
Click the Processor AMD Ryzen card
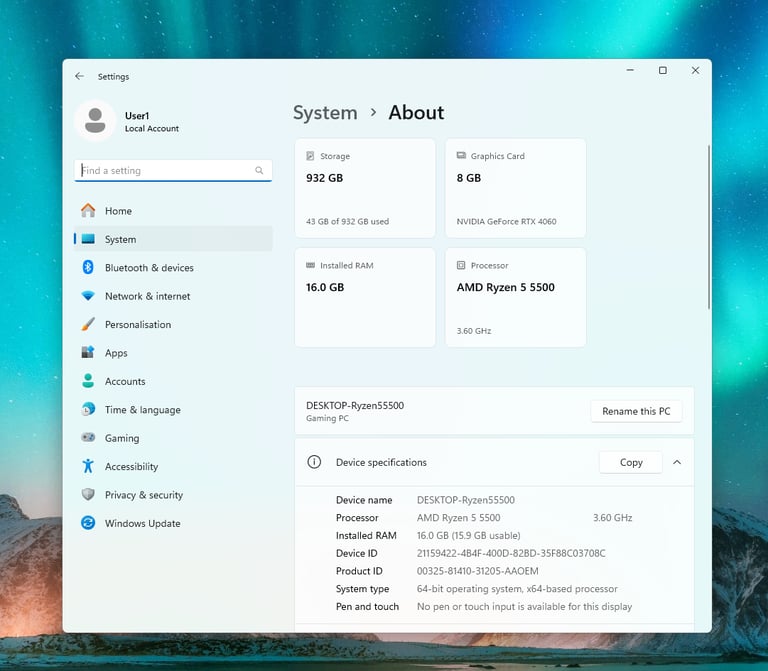click(x=515, y=298)
